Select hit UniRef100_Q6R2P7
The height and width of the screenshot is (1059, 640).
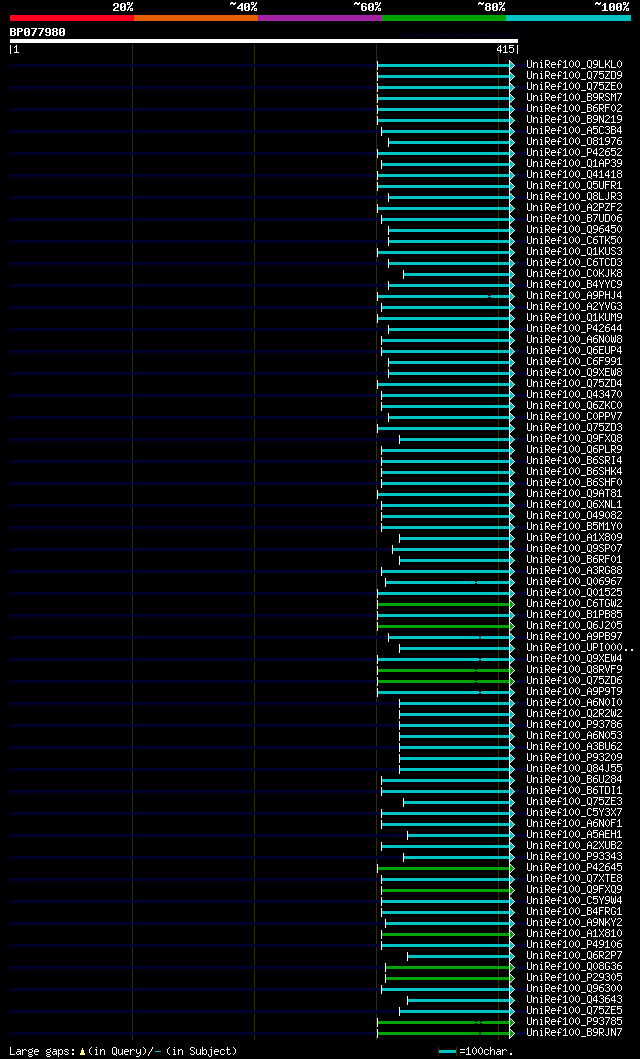tap(575, 956)
